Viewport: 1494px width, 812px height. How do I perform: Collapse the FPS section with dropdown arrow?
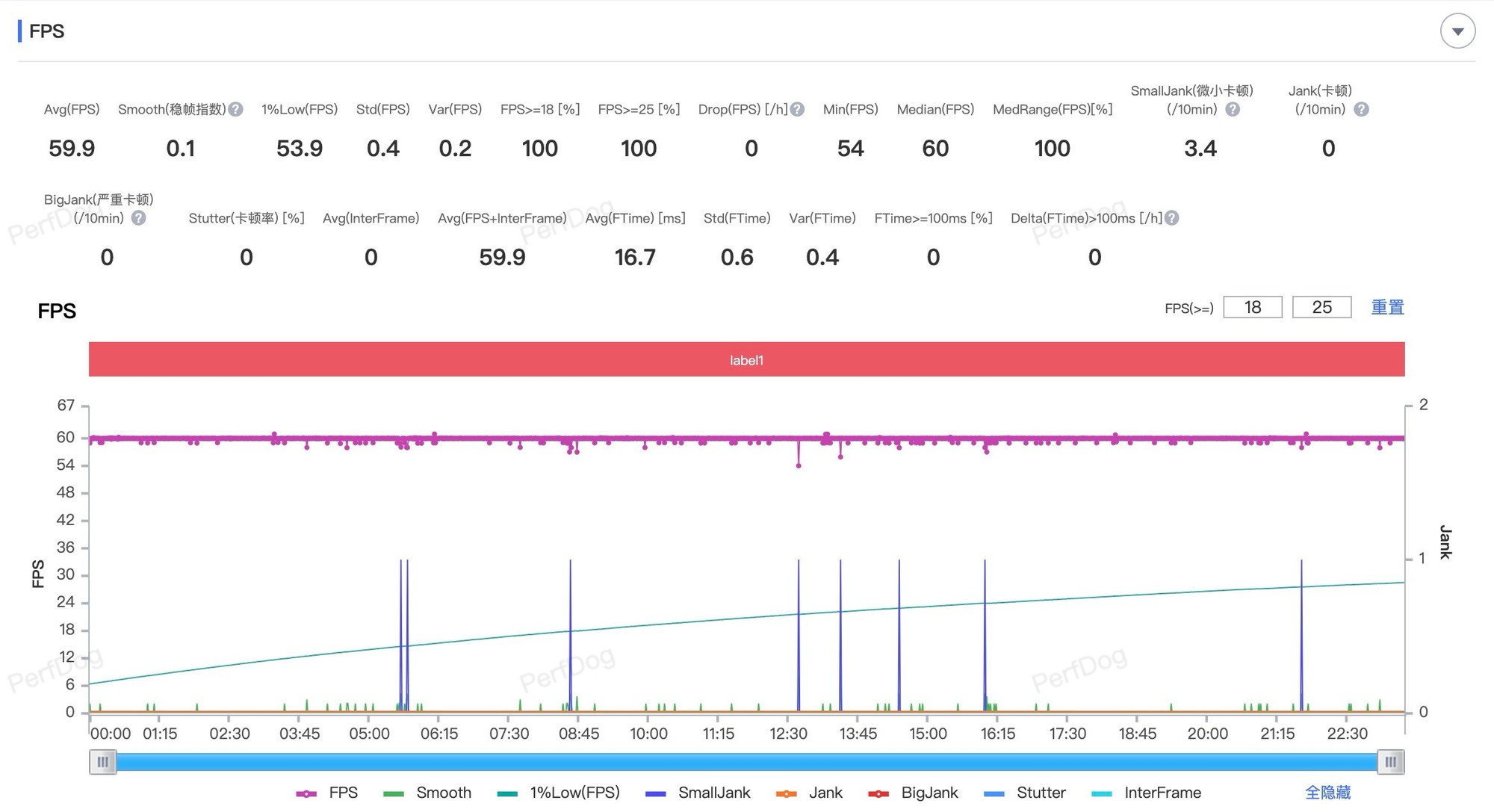point(1457,31)
